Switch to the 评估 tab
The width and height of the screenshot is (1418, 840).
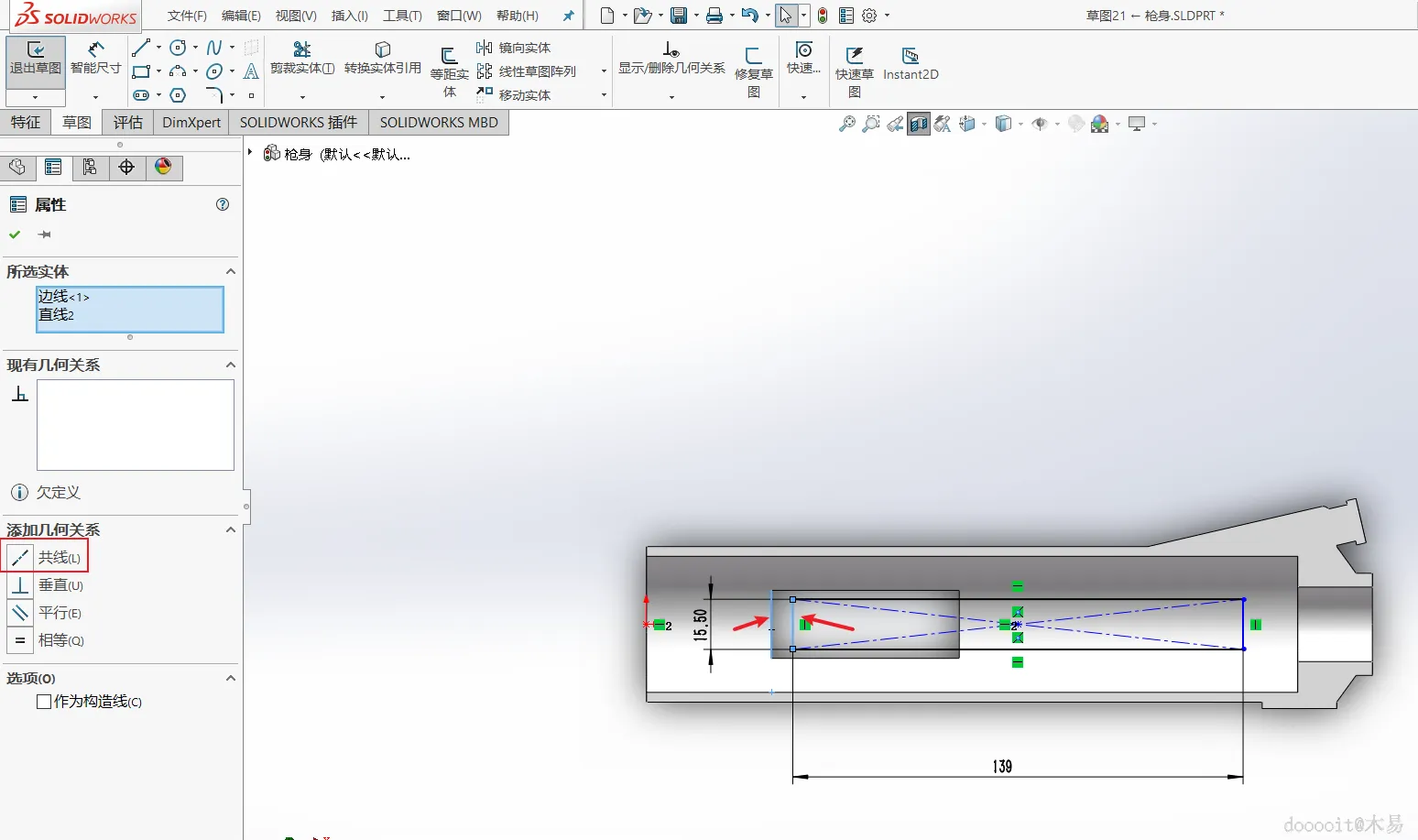click(x=128, y=123)
